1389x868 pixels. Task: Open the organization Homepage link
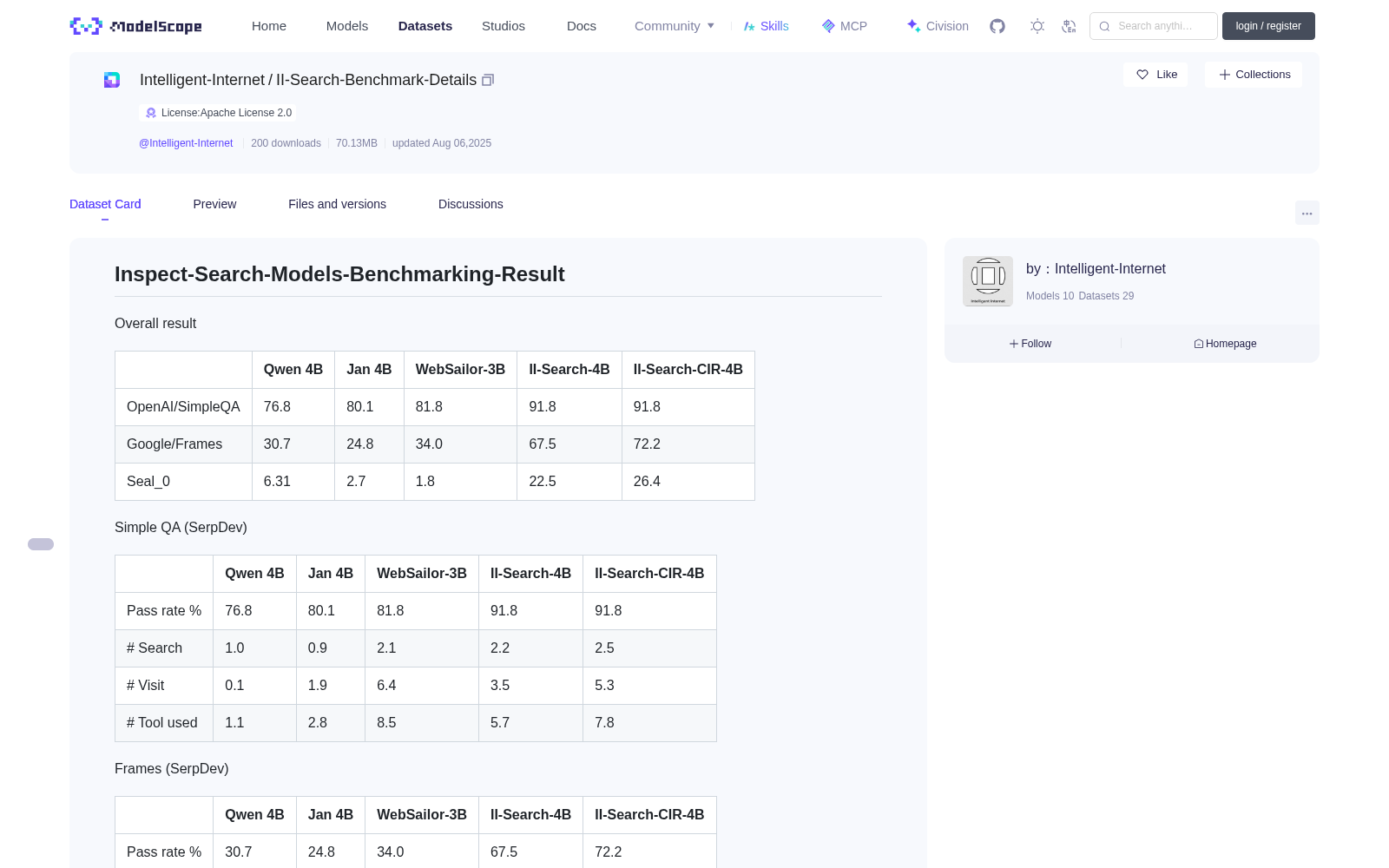(1225, 344)
